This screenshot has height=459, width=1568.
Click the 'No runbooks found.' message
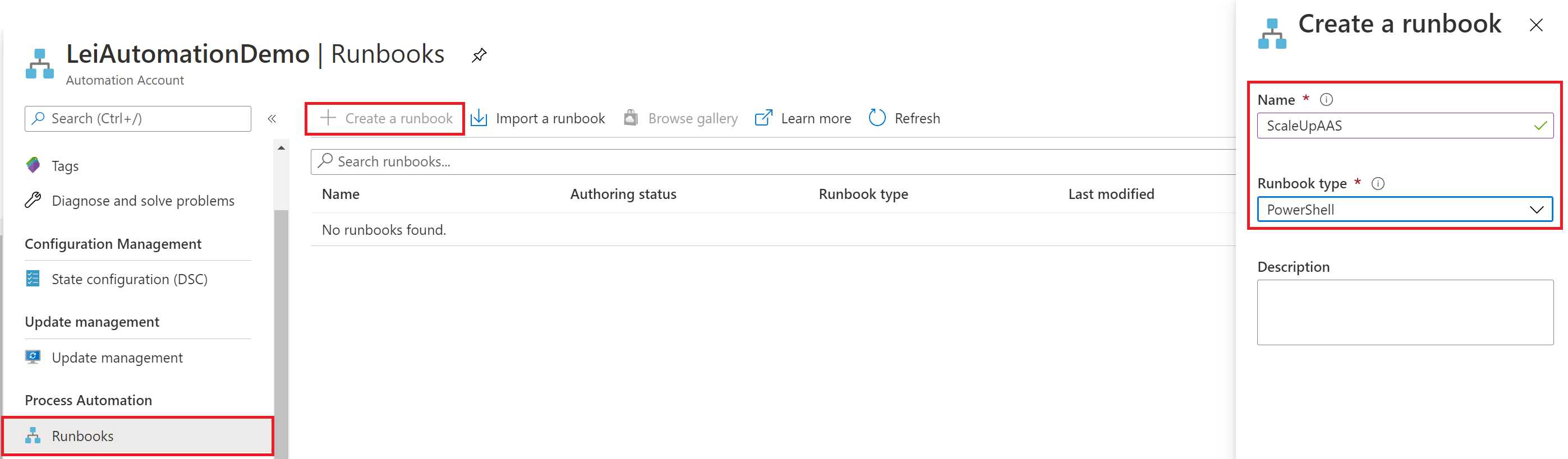(x=384, y=230)
